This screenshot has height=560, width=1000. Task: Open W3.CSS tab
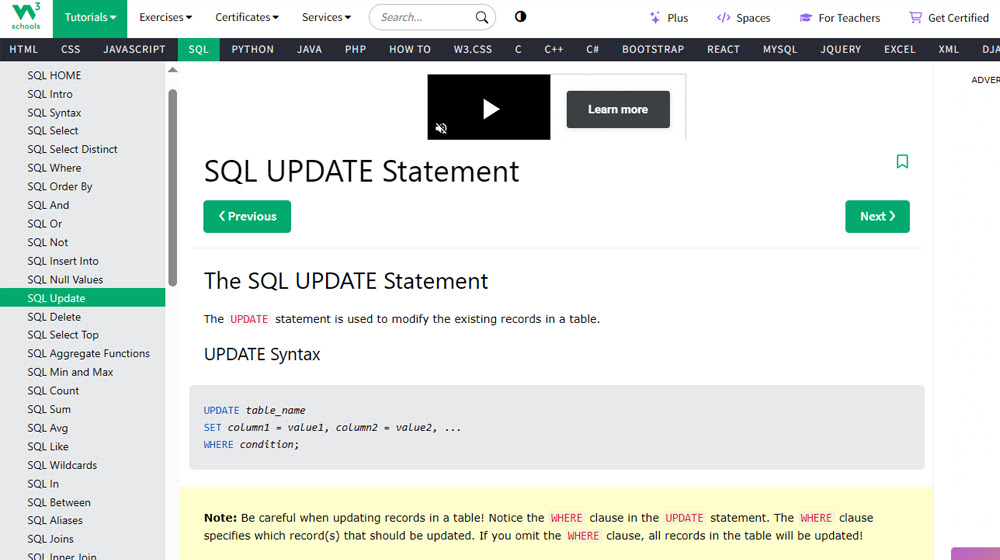pos(473,49)
